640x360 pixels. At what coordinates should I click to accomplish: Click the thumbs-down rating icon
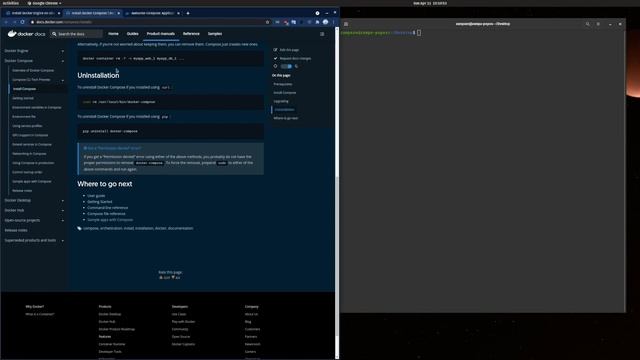point(173,278)
